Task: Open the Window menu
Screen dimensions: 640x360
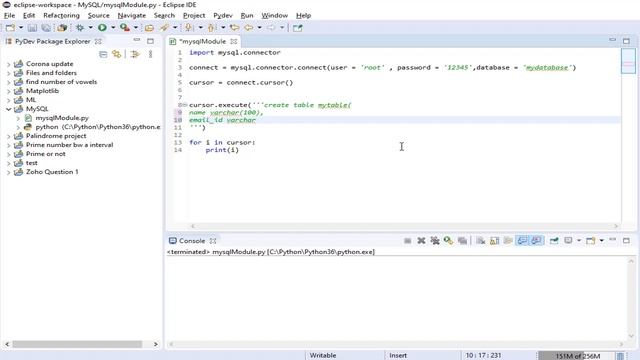Action: tap(275, 16)
